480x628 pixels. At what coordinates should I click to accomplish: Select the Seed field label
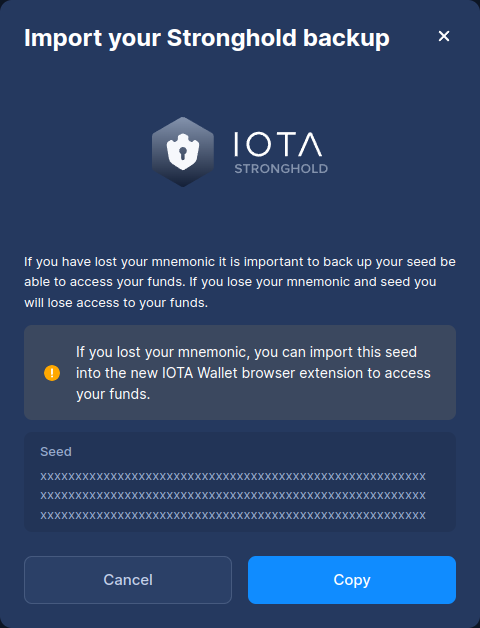point(56,451)
